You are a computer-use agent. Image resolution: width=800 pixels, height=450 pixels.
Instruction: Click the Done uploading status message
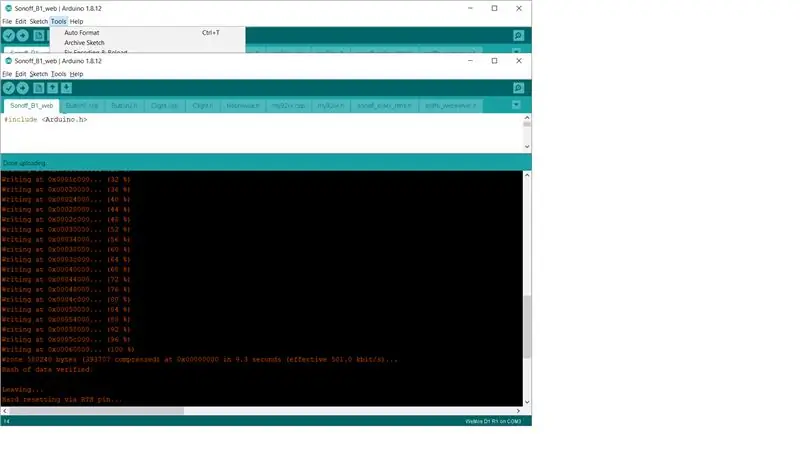[24, 163]
